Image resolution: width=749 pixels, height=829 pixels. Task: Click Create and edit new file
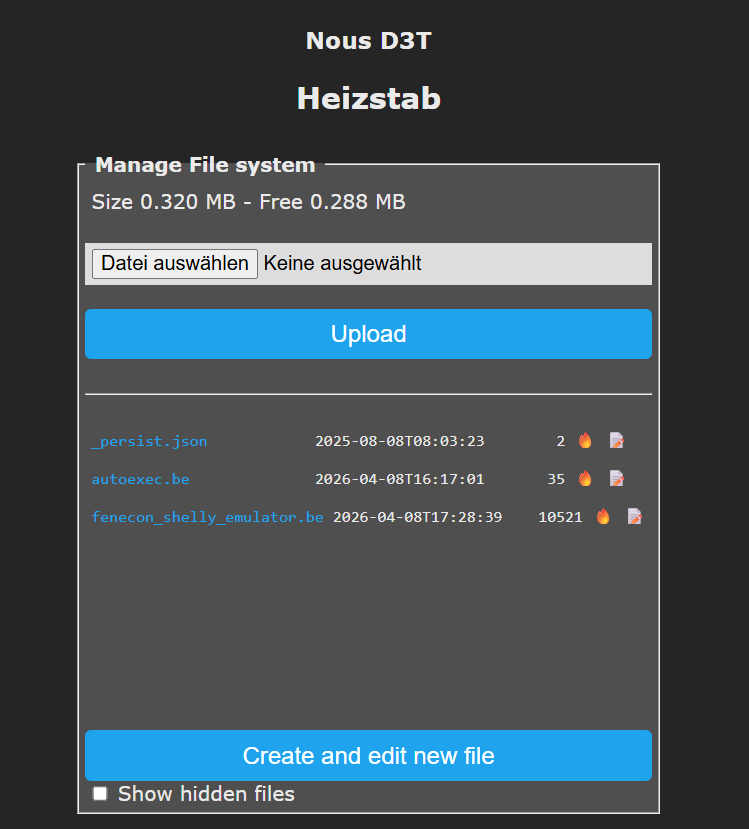pyautogui.click(x=368, y=756)
